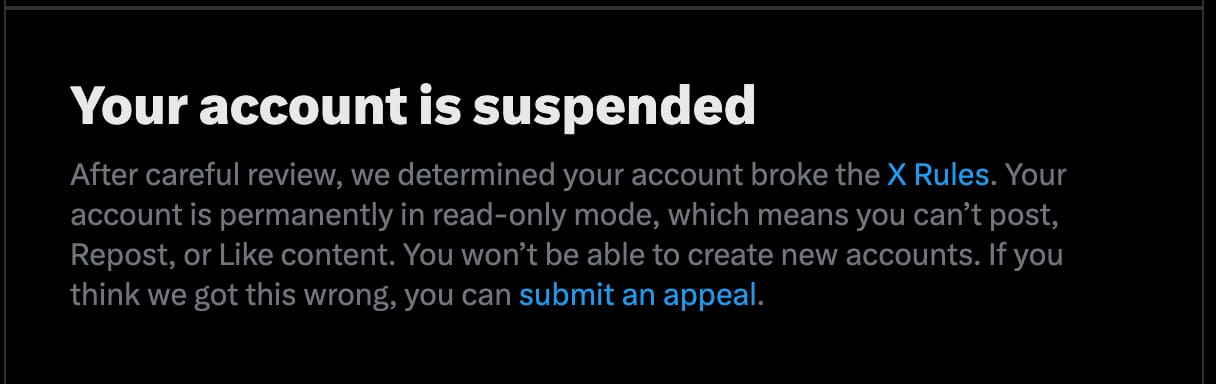Follow the submit an appeal link
This screenshot has height=384, width=1216.
click(x=638, y=295)
